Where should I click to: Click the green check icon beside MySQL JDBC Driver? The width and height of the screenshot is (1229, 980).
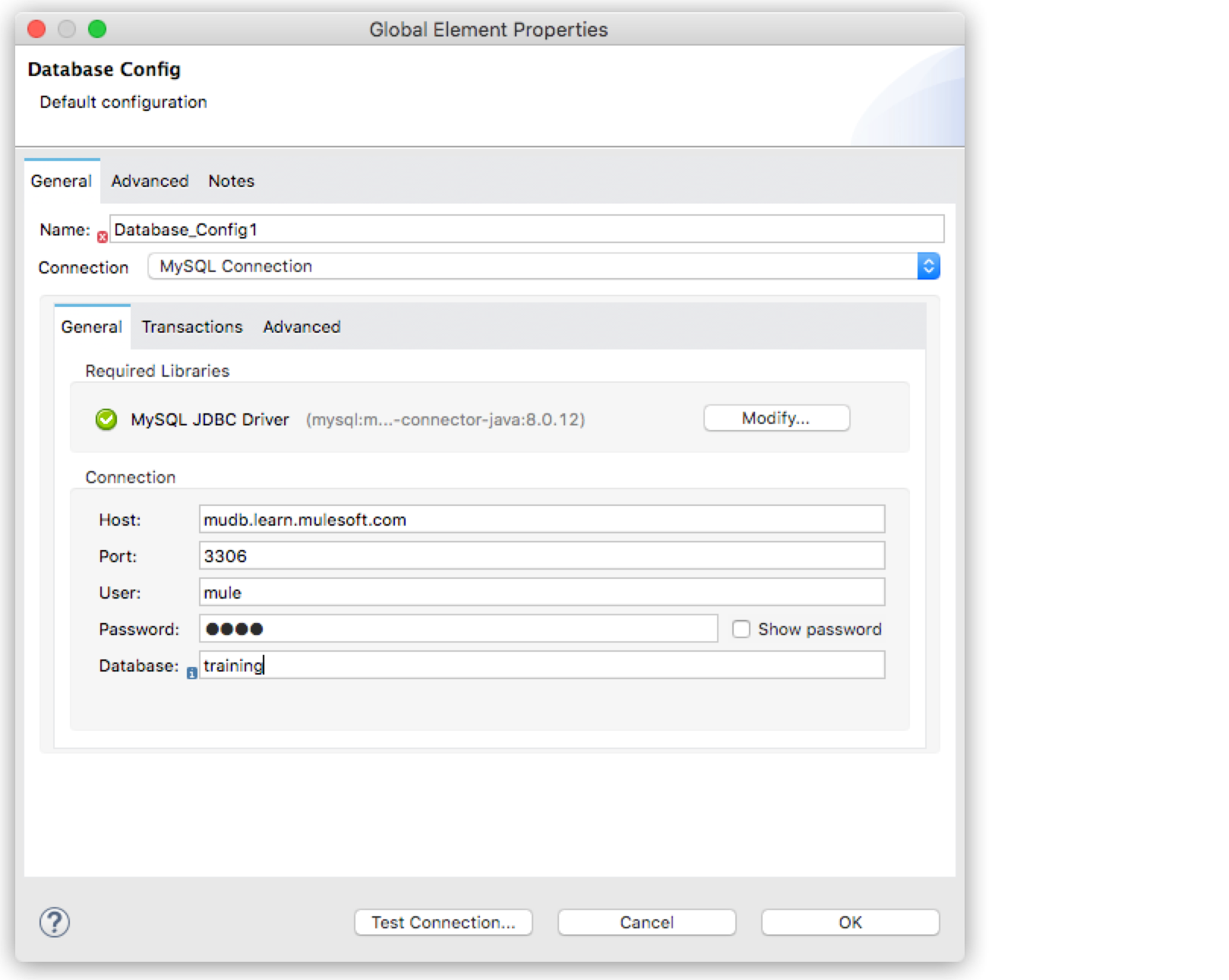(x=106, y=419)
